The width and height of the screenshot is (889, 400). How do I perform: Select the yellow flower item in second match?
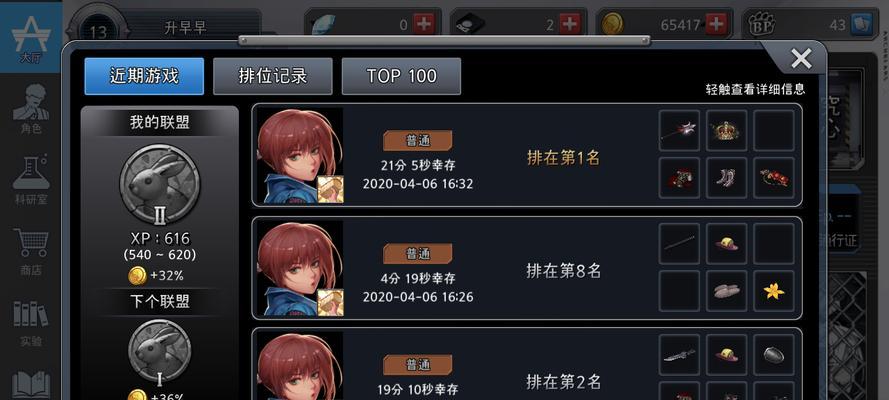pos(774,291)
